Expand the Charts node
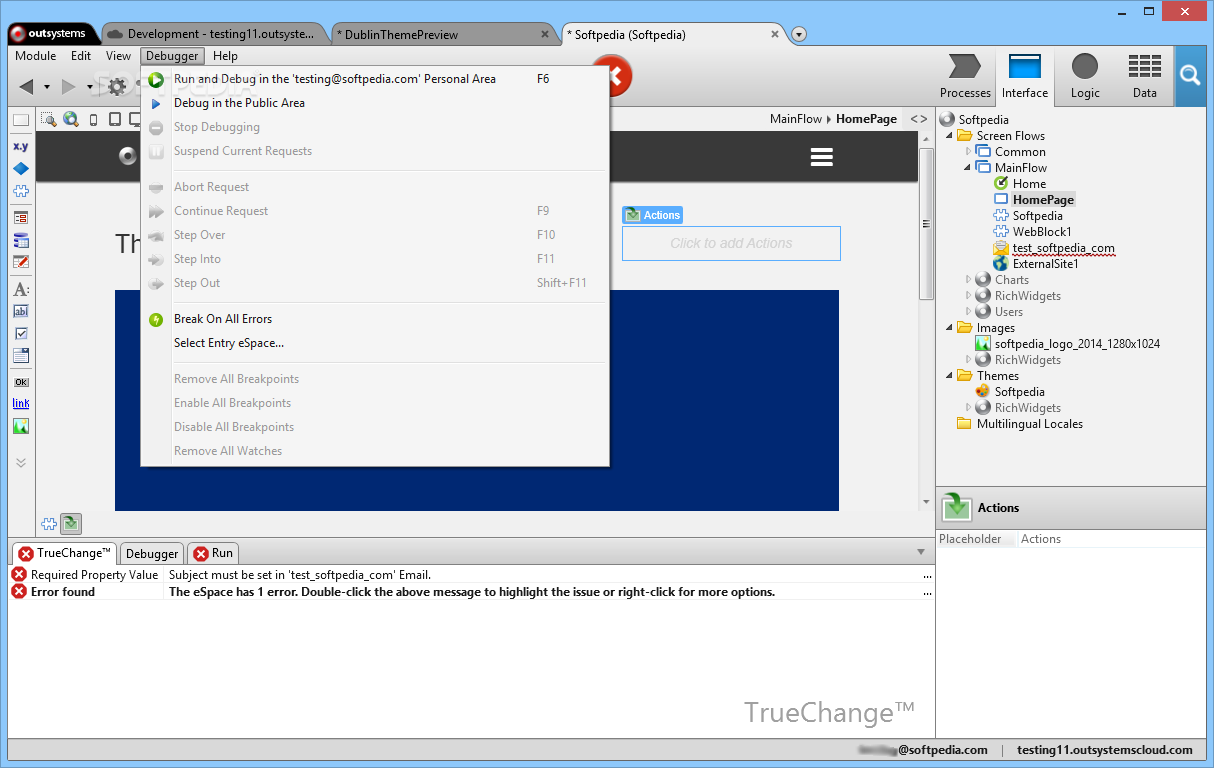This screenshot has height=768, width=1214. pyautogui.click(x=967, y=280)
